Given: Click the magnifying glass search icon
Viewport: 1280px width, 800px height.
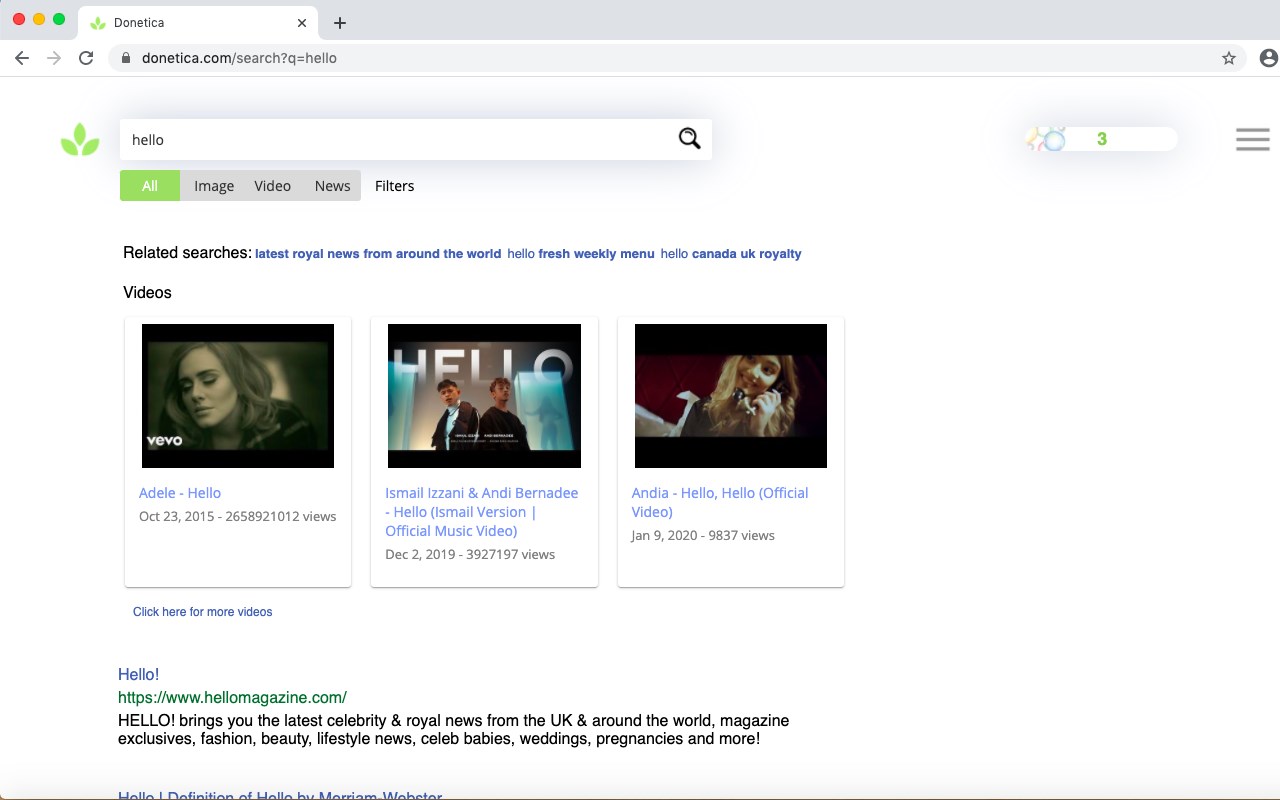Looking at the screenshot, I should (690, 139).
